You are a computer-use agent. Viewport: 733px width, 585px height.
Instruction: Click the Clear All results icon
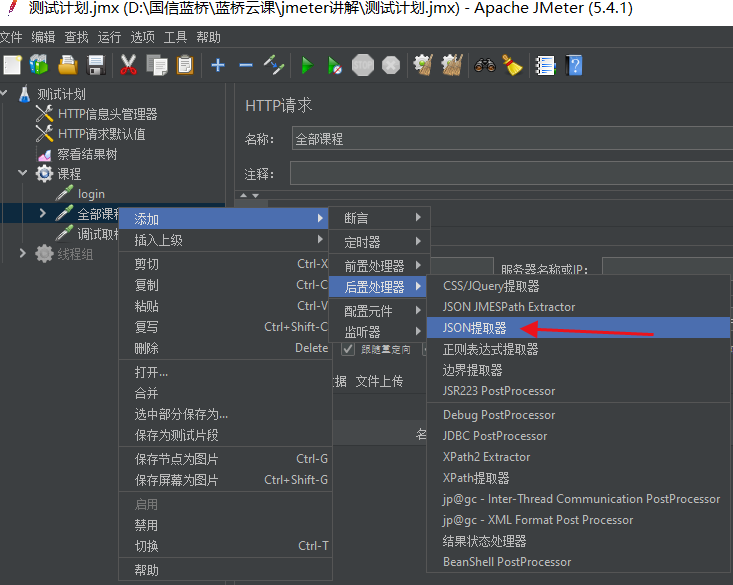click(452, 65)
